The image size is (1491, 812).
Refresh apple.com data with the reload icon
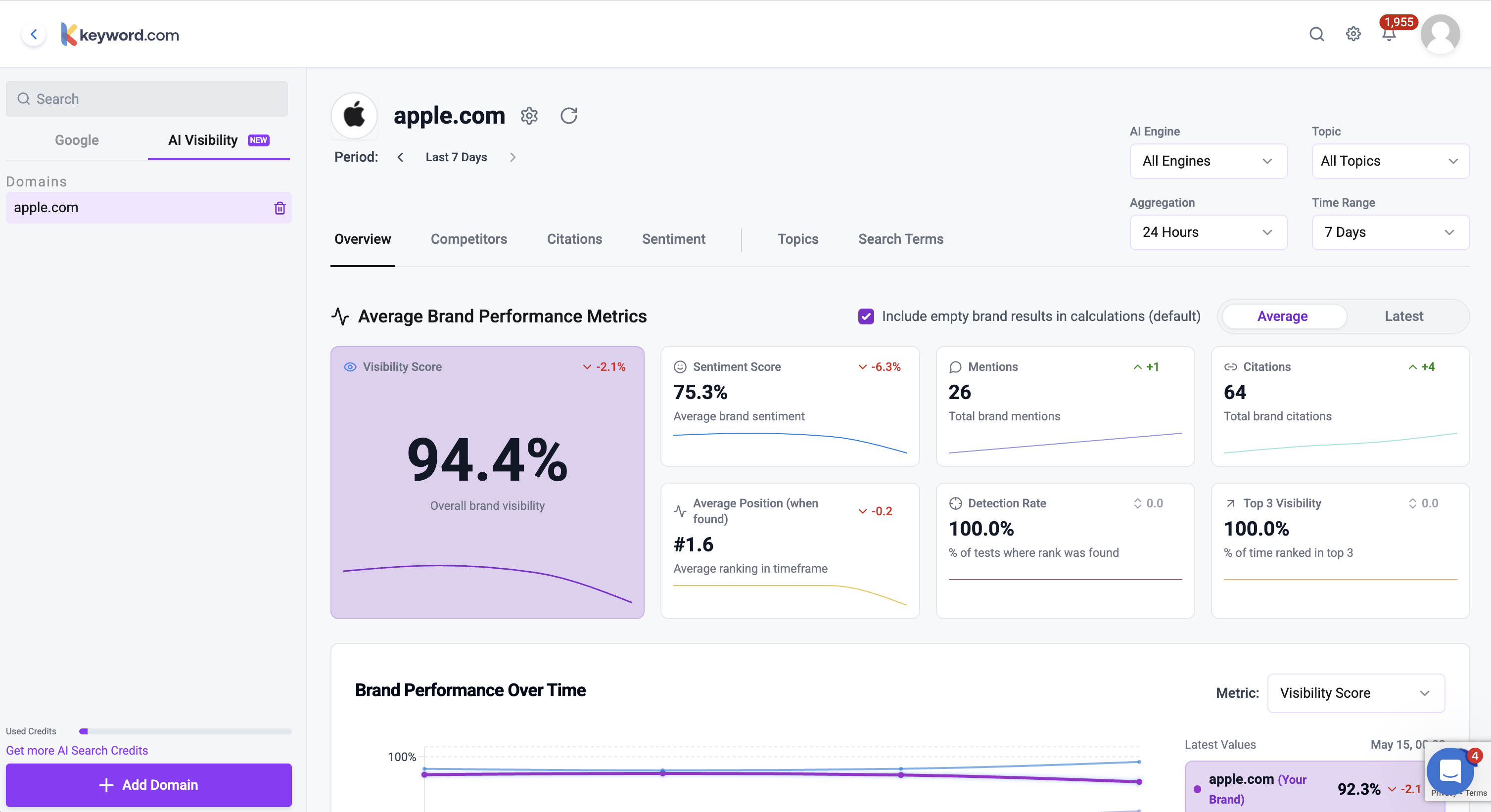568,116
